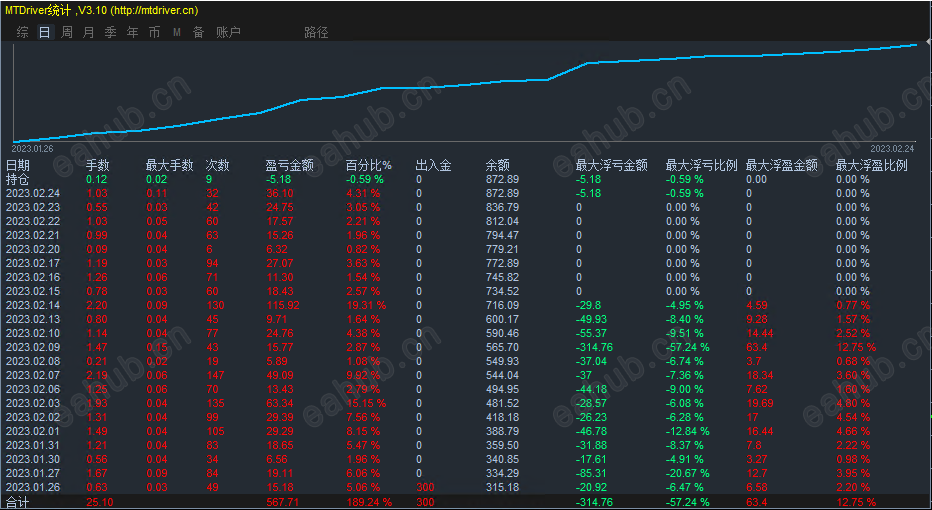Click balance value 716.09
Screen dimensions: 932x510
click(x=502, y=305)
